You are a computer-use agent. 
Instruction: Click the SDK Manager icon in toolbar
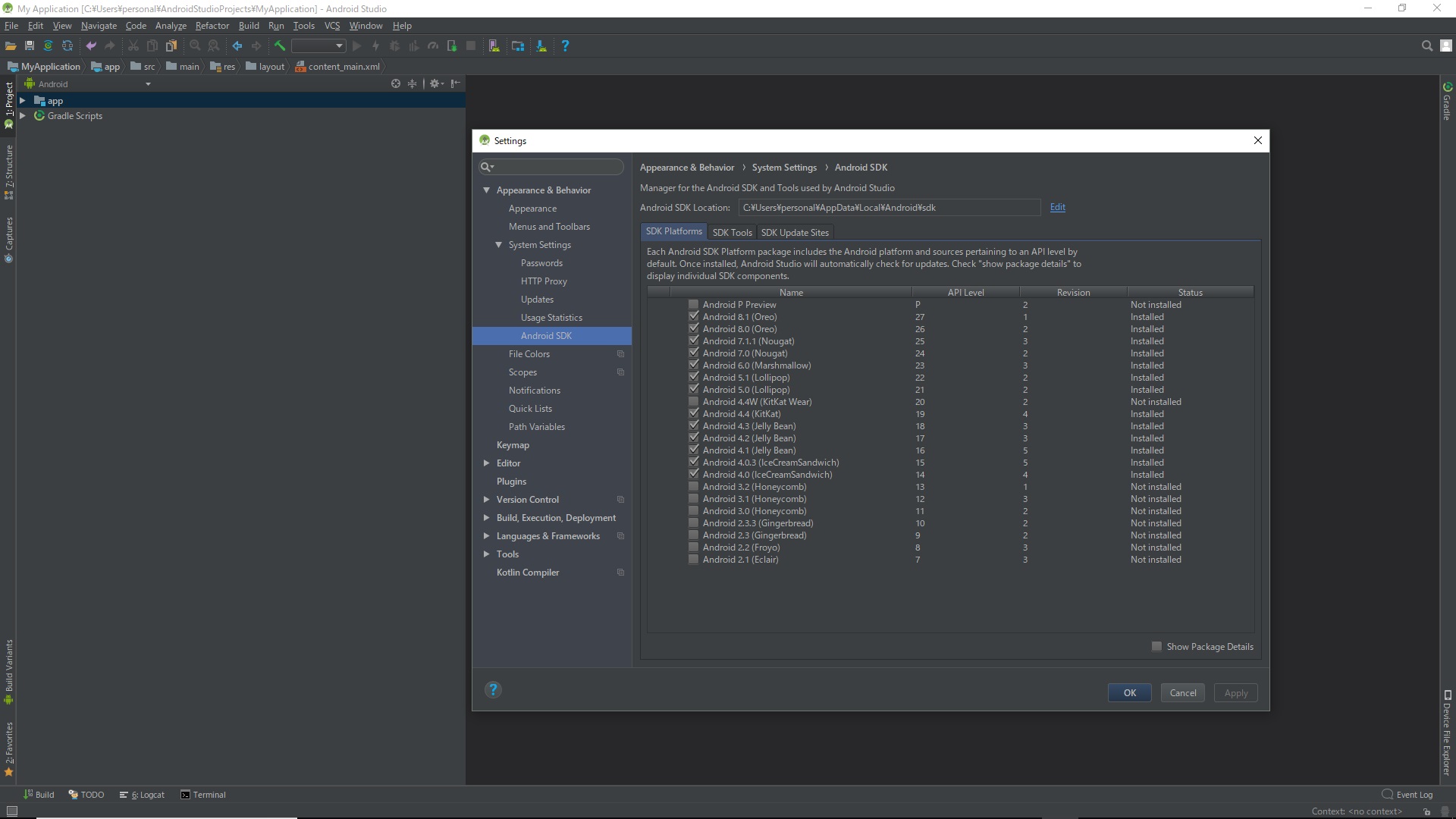[x=541, y=46]
